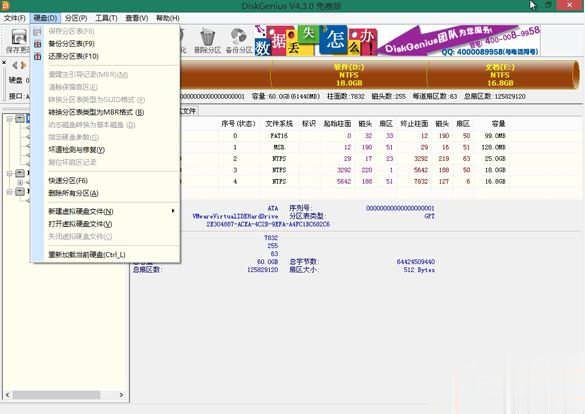
Task: Click the tree horizontal scrollbar thumb
Action: tap(56, 395)
